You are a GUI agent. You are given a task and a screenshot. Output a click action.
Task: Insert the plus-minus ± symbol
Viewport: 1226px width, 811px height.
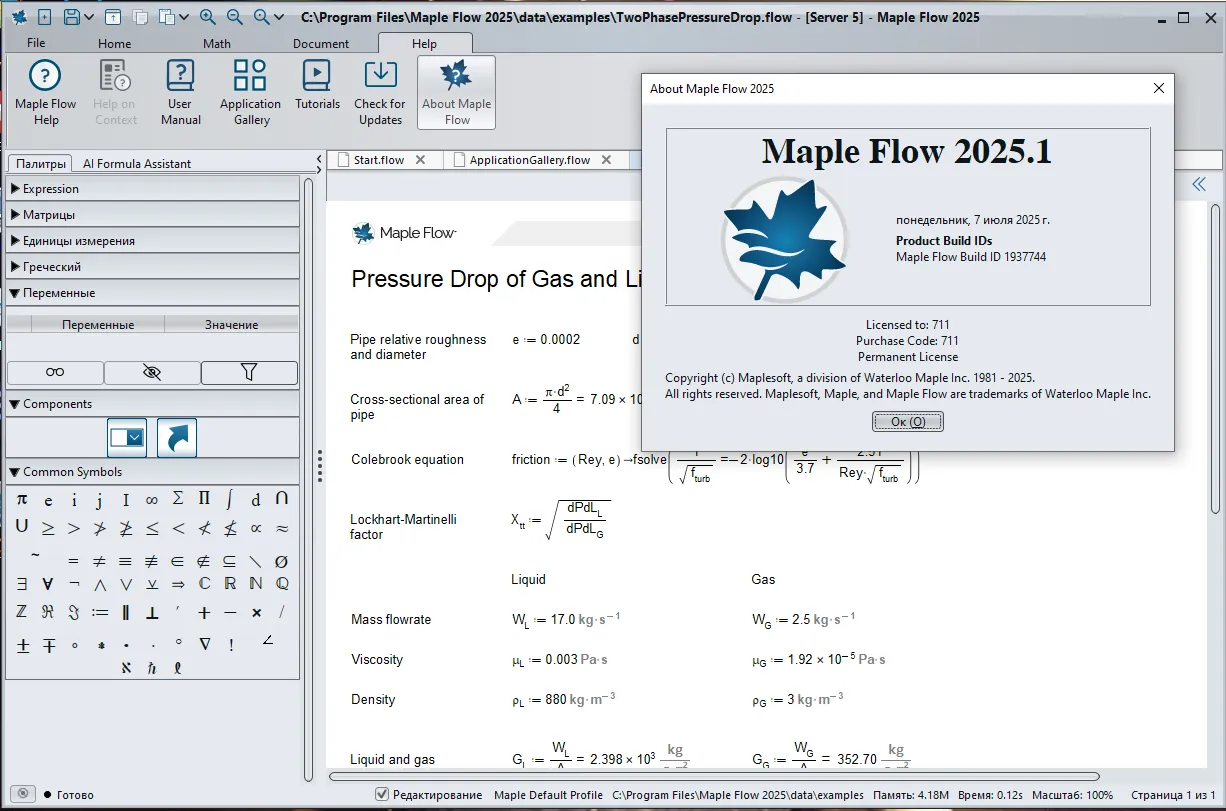coord(22,645)
